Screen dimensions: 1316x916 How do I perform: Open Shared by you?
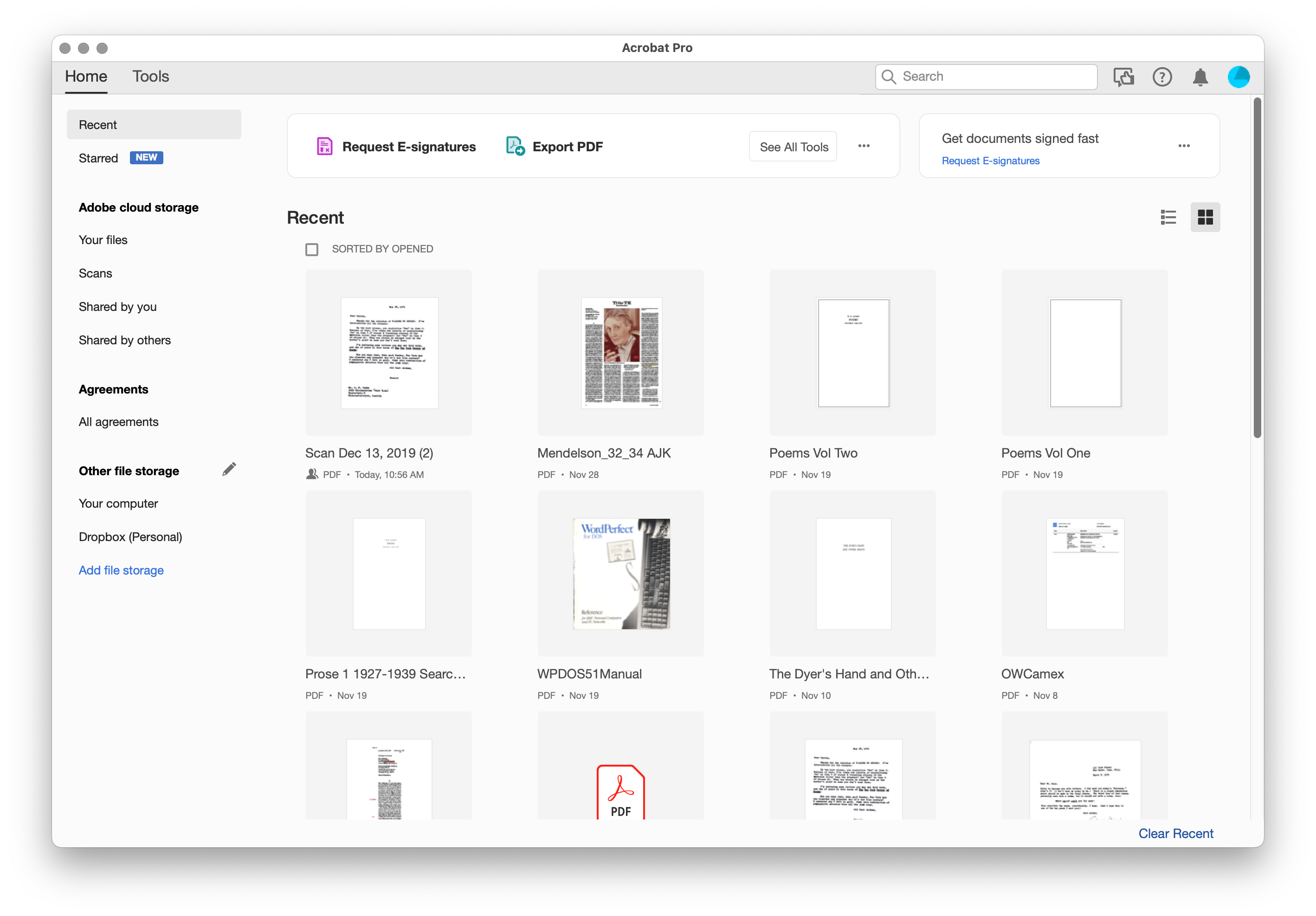pos(117,307)
